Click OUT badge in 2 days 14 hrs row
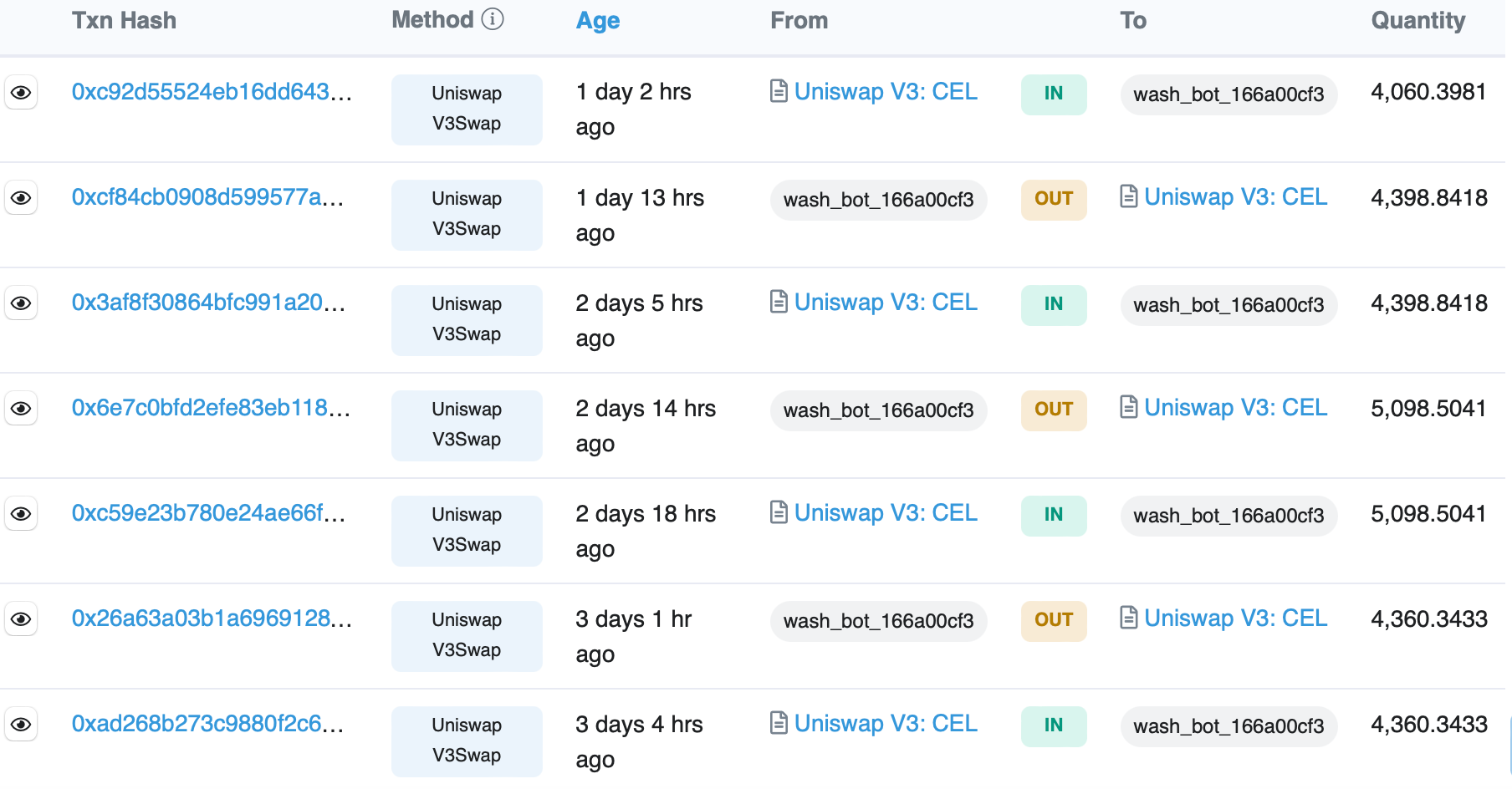The image size is (1512, 789). pos(1054,410)
